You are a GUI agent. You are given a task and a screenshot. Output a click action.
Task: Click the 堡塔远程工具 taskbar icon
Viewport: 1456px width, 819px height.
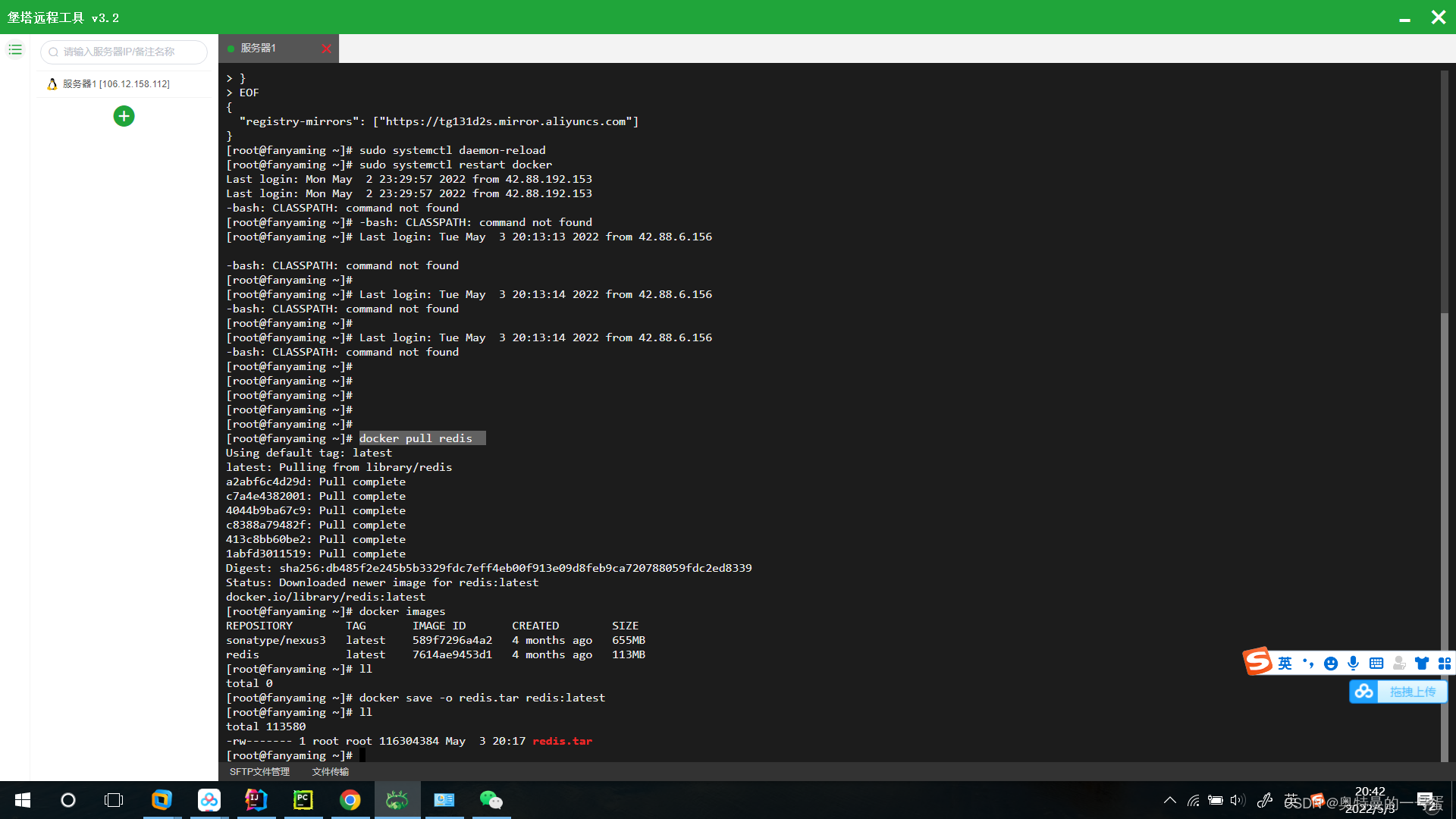click(397, 800)
